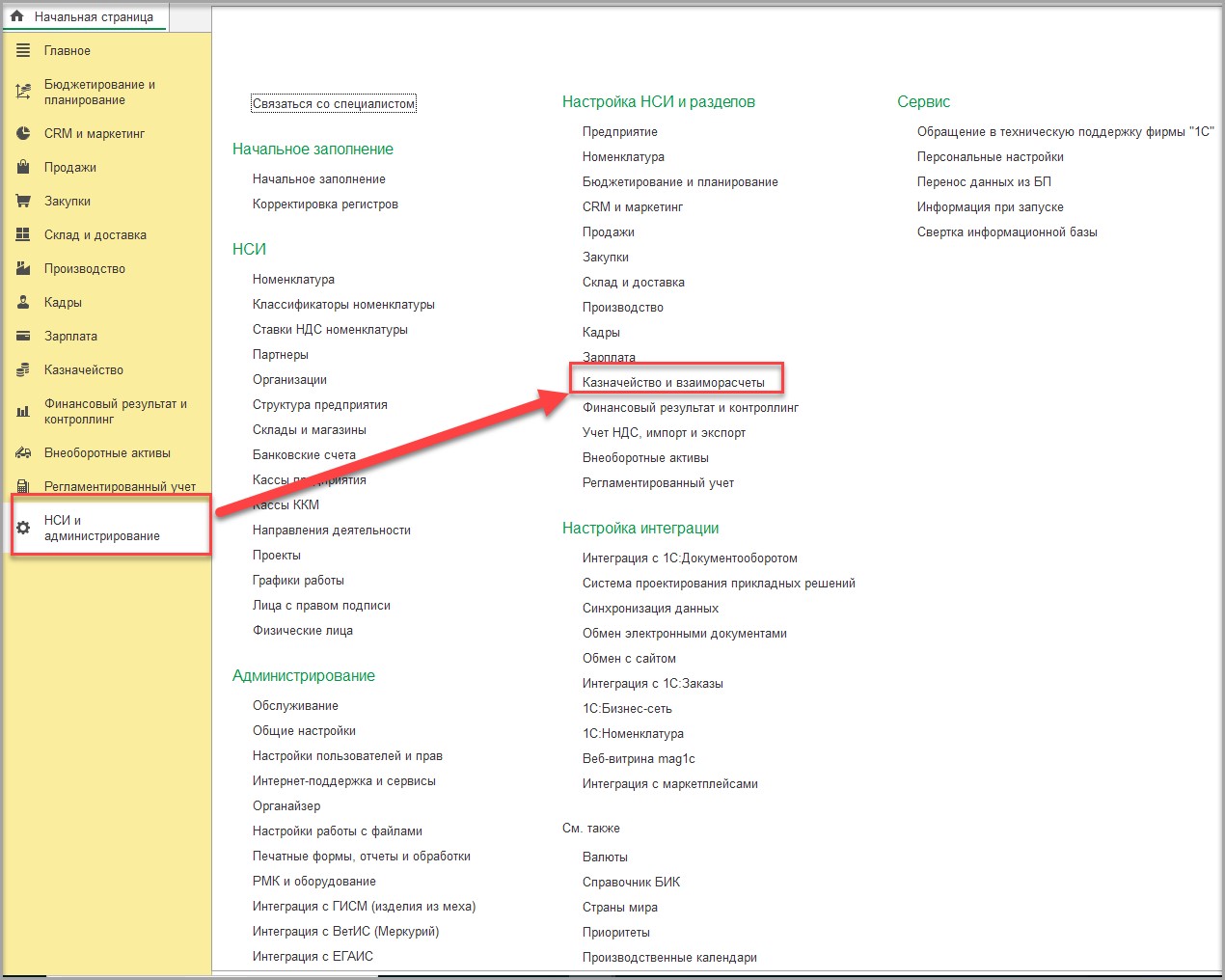This screenshot has height=980, width=1225.
Task: Open Номенклатура under НСИ heading
Action: pyautogui.click(x=293, y=279)
